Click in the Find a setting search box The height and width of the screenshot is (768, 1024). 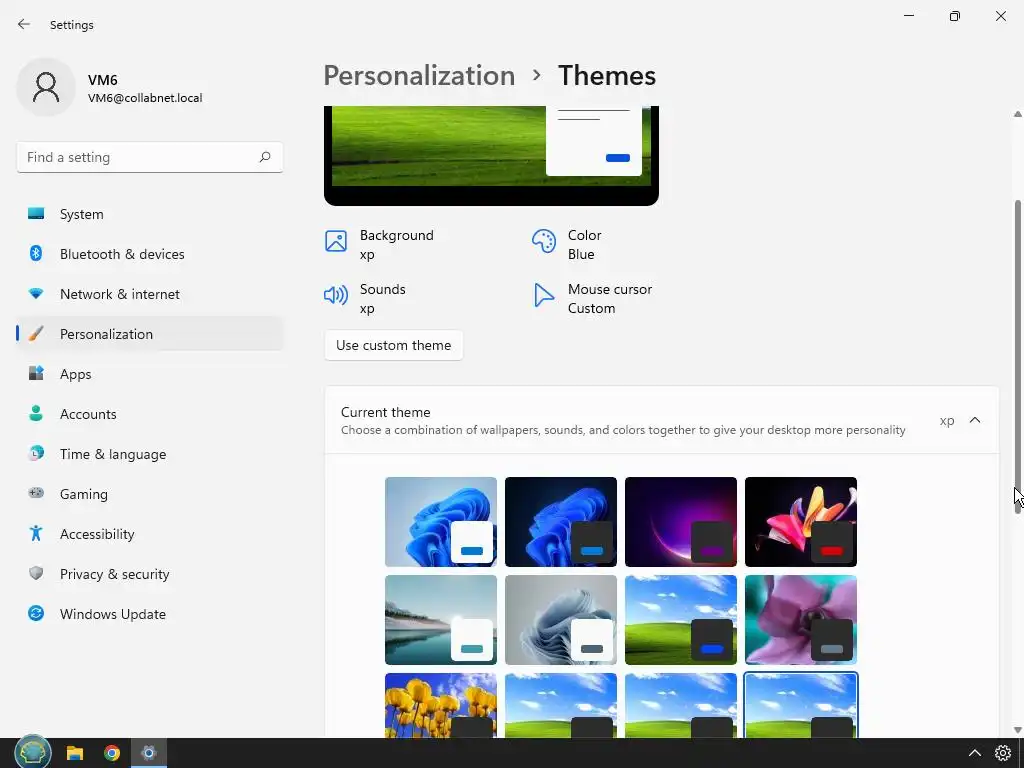point(150,157)
